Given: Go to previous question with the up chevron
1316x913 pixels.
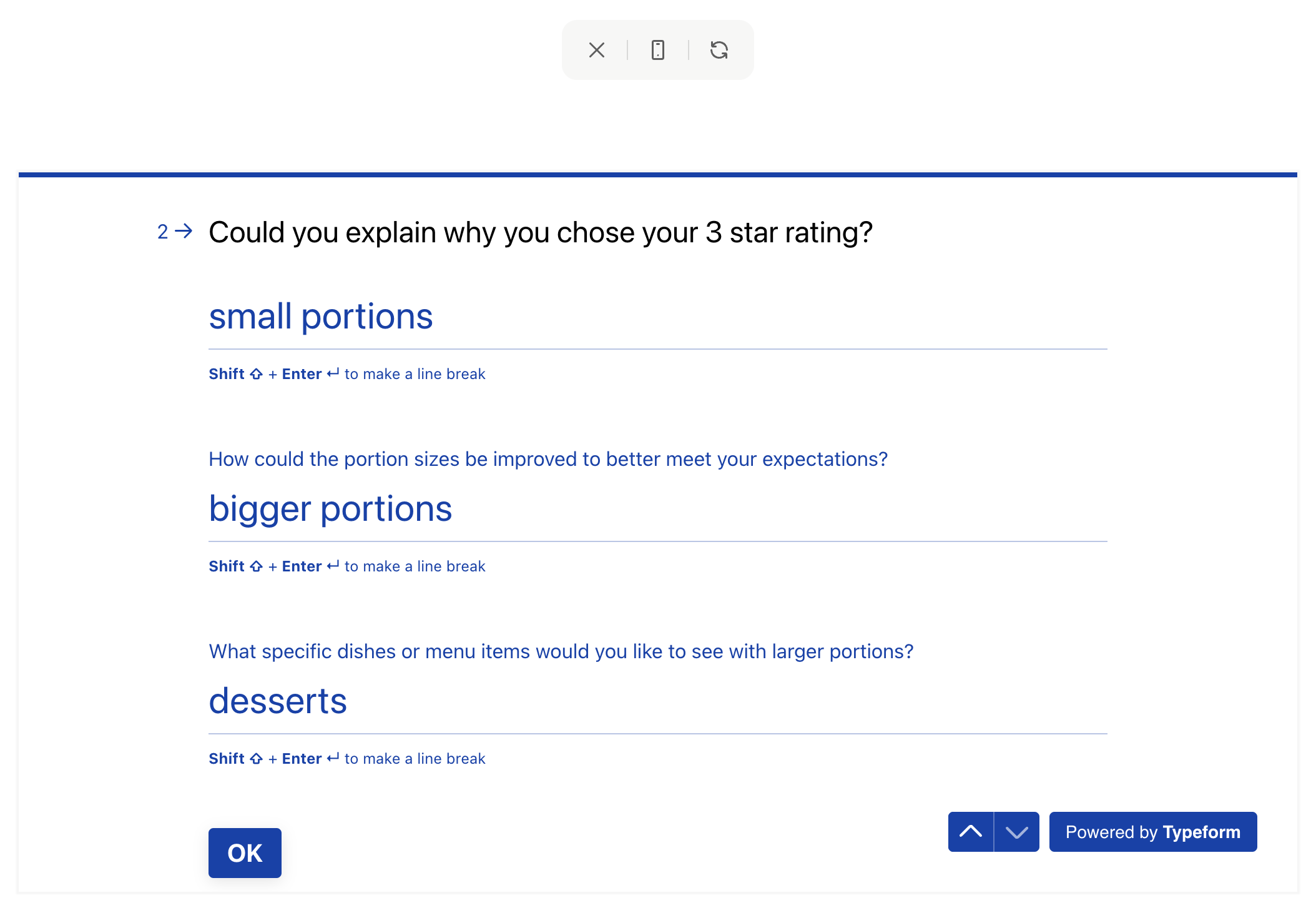Looking at the screenshot, I should click(971, 832).
